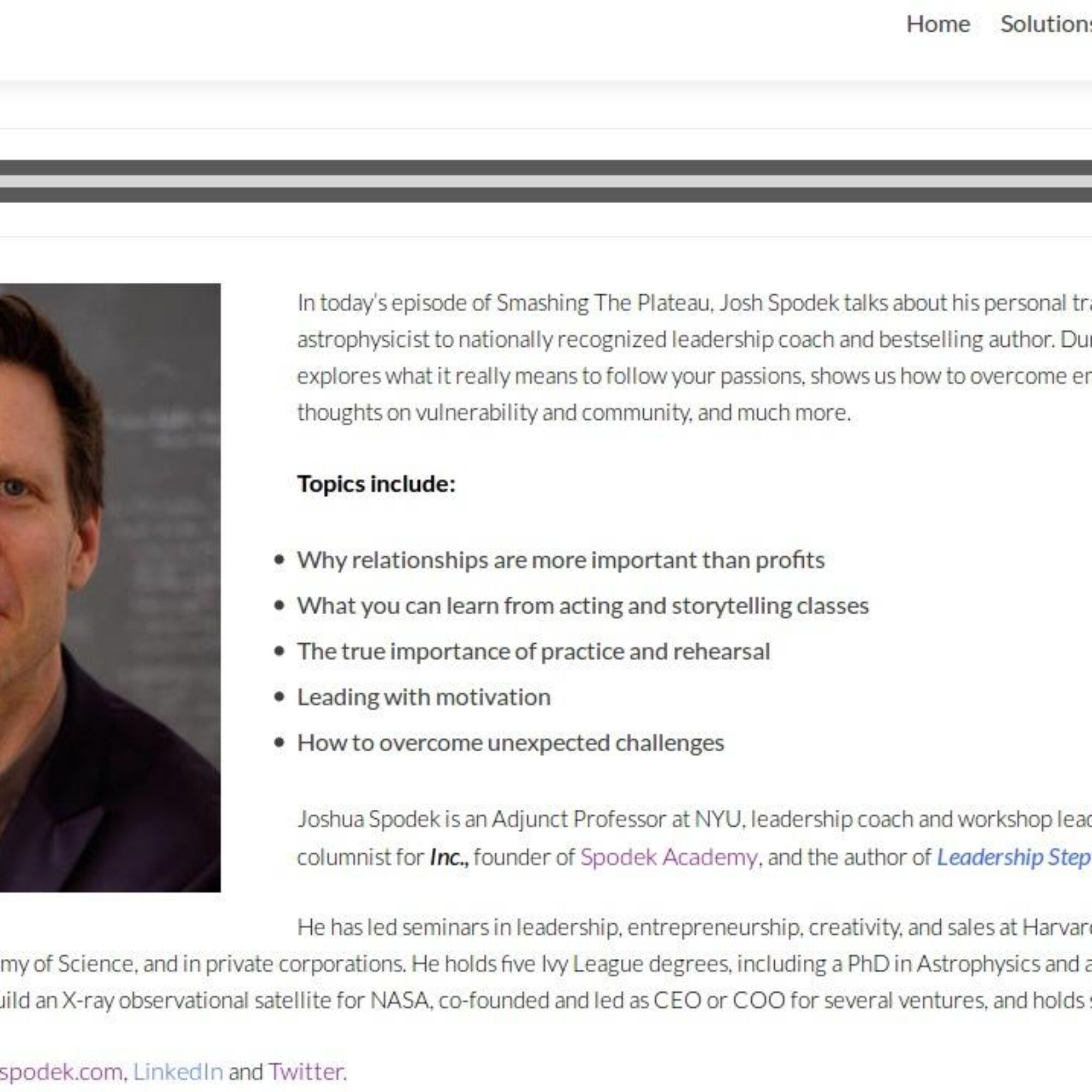1092x1092 pixels.
Task: Select 'How to overcome unexpected challenges' bullet
Action: coord(511,743)
